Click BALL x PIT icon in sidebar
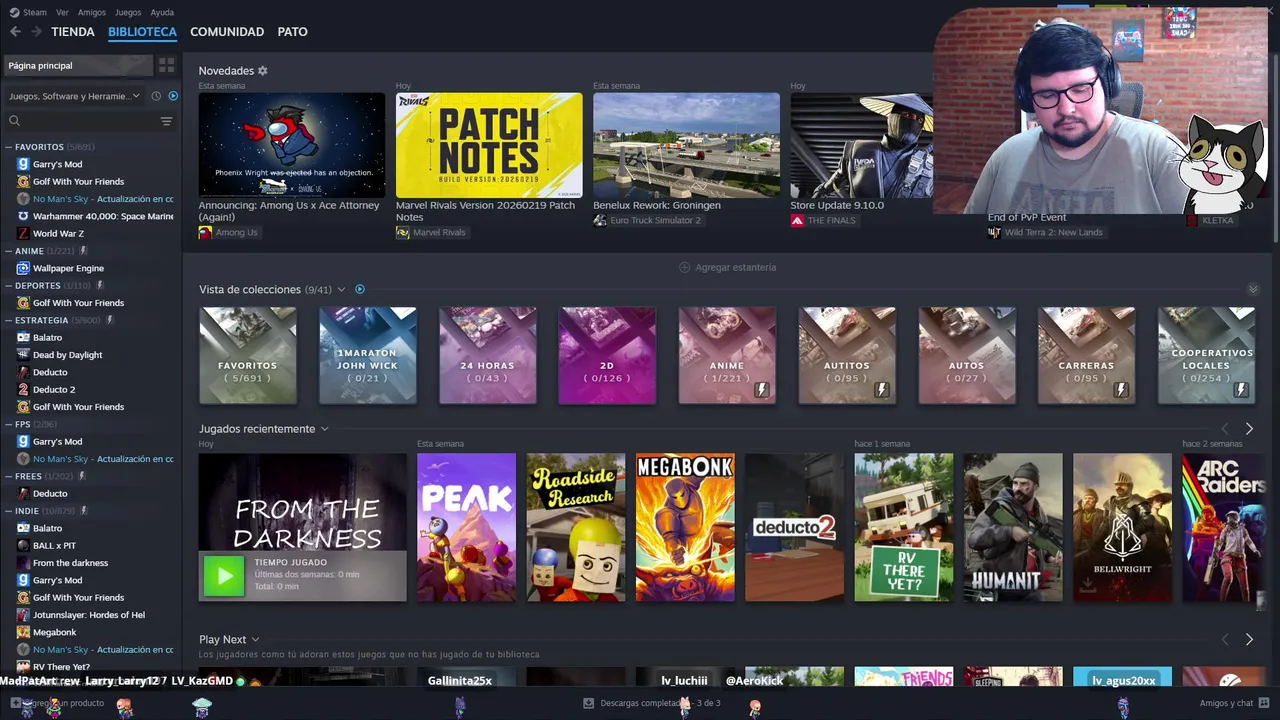Image resolution: width=1280 pixels, height=720 pixels. (x=23, y=545)
